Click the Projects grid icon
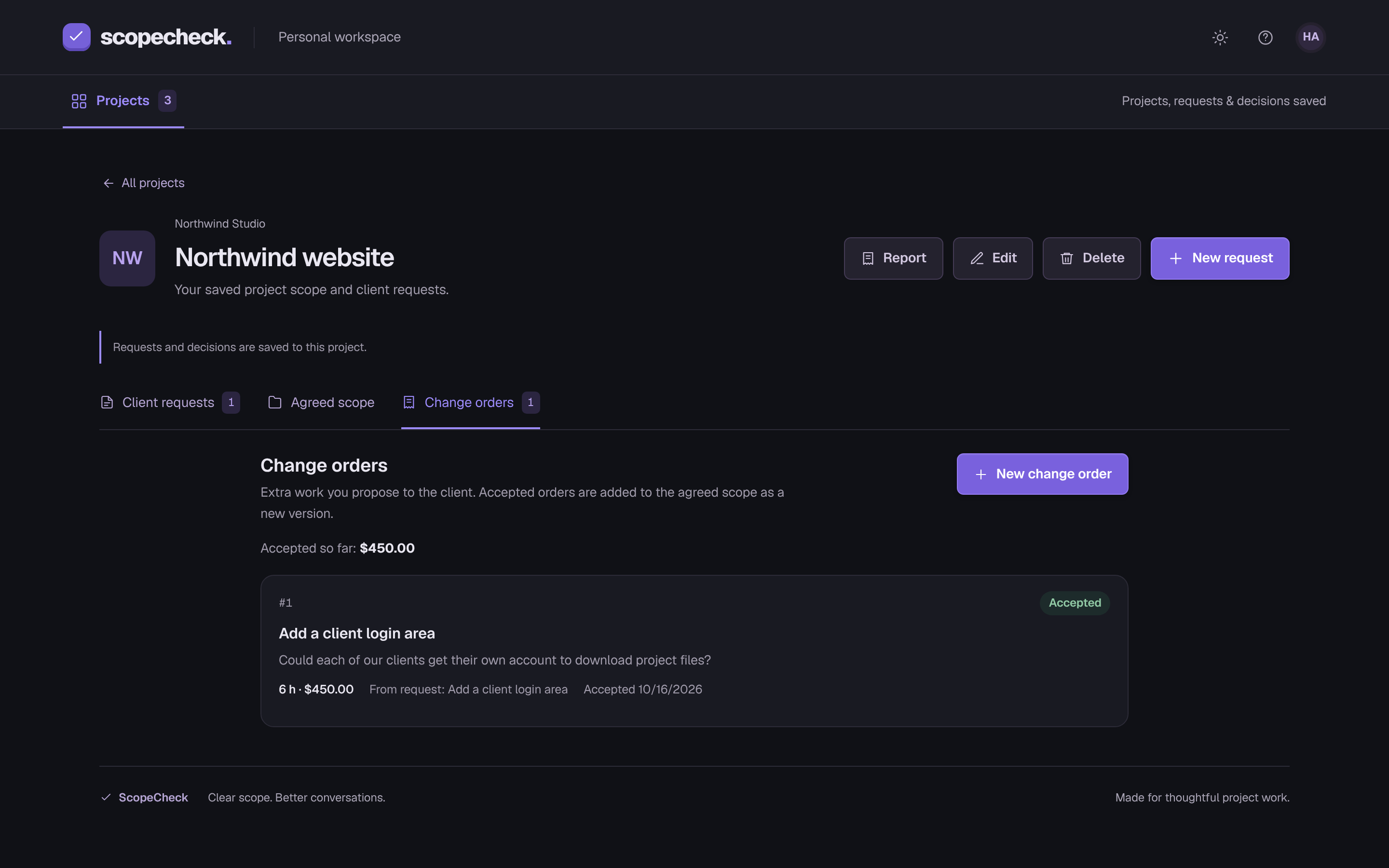Image resolution: width=1389 pixels, height=868 pixels. pyautogui.click(x=79, y=101)
